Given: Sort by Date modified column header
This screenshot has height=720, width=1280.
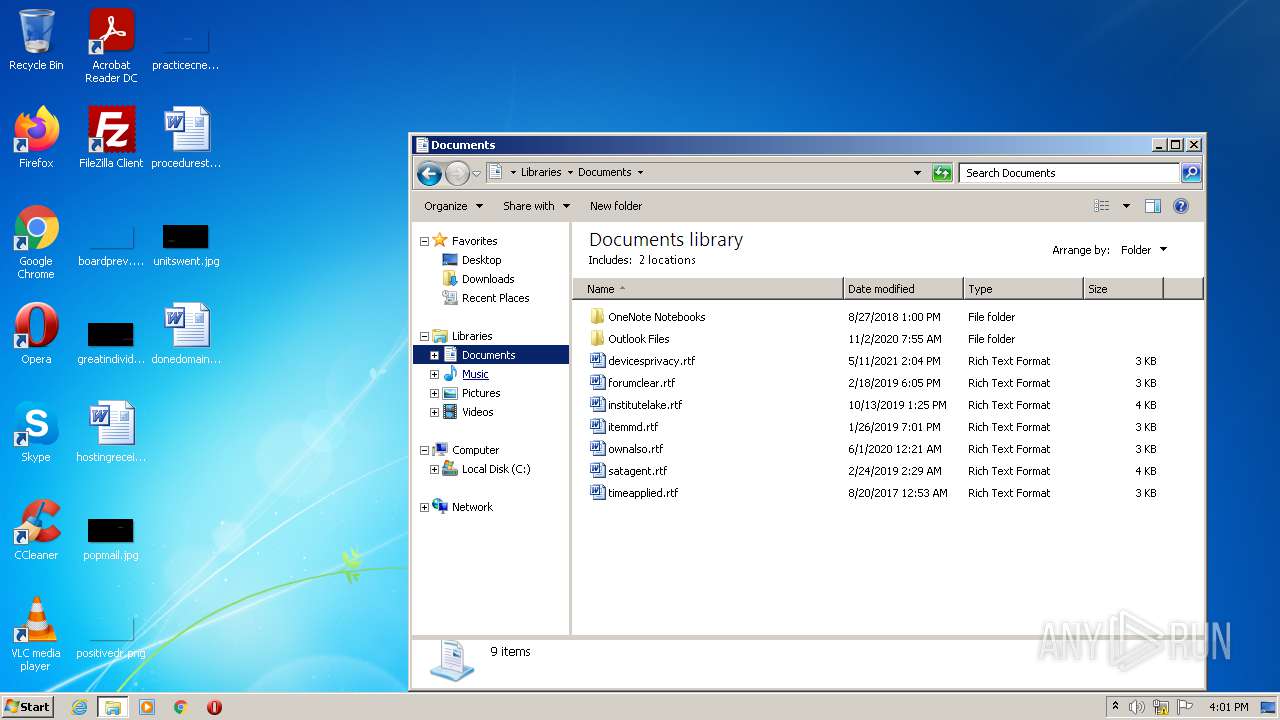Looking at the screenshot, I should coord(903,289).
